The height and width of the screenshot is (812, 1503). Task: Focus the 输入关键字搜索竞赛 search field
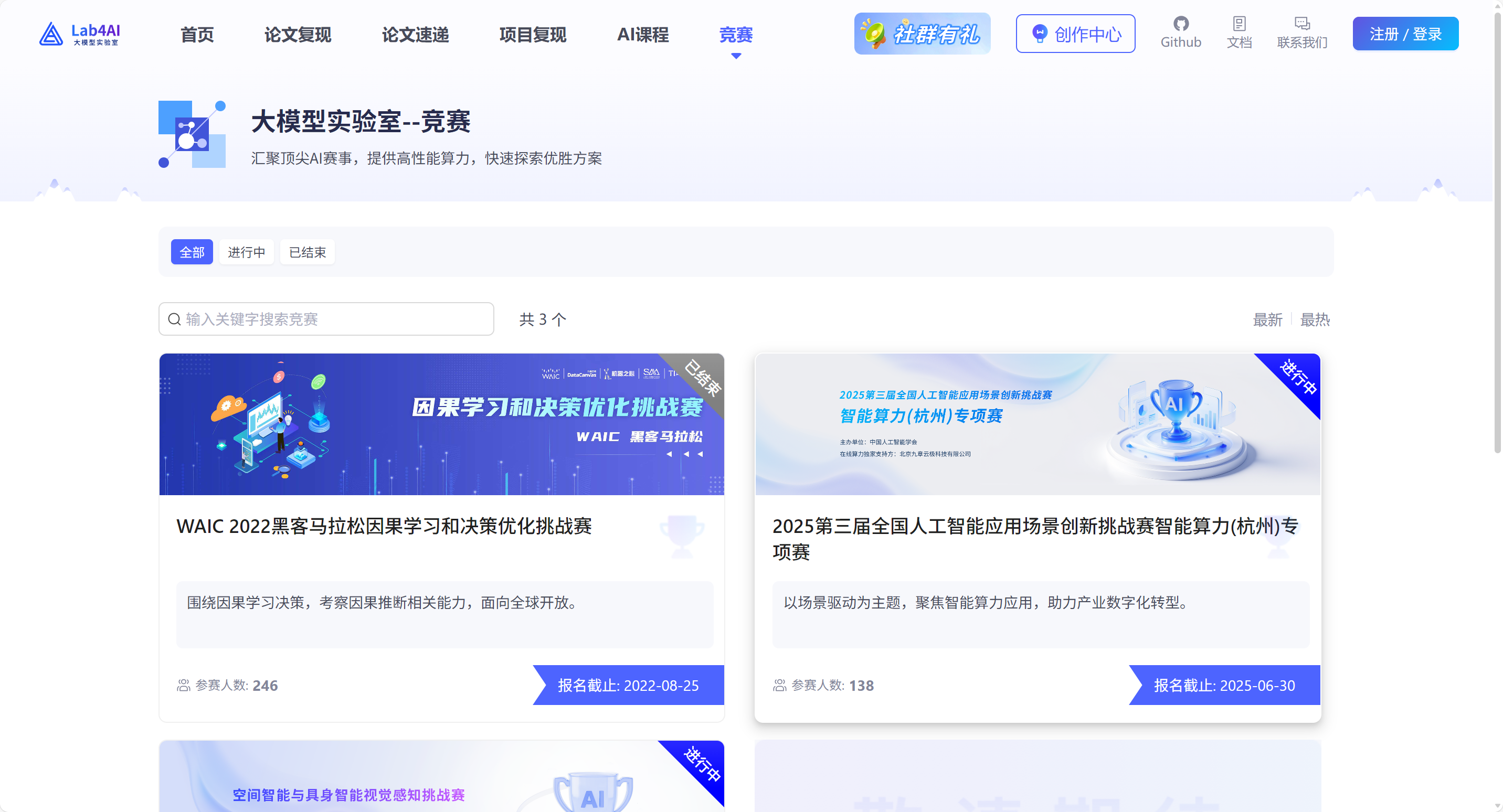326,319
